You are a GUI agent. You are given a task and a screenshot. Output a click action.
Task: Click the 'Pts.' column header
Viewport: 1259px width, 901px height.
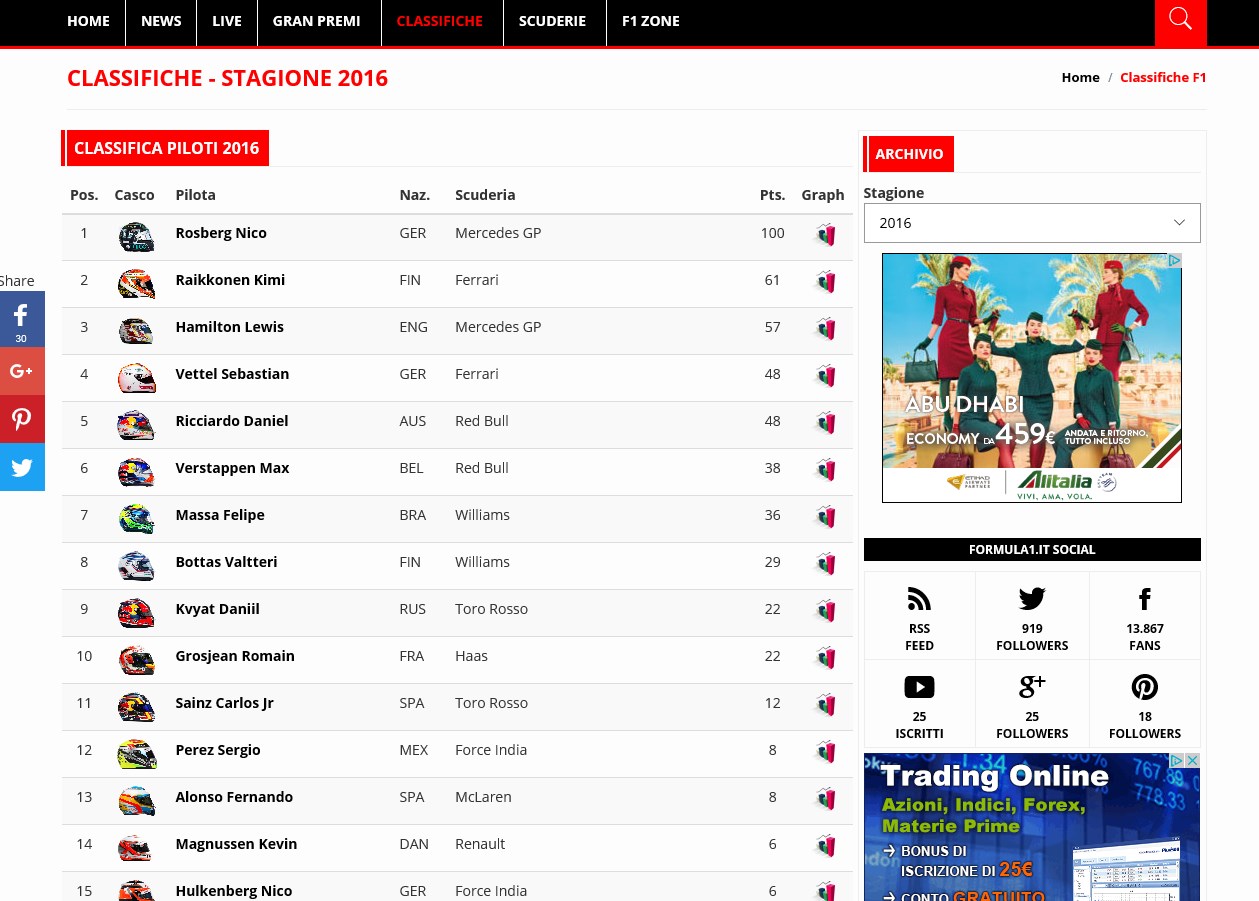pos(772,195)
